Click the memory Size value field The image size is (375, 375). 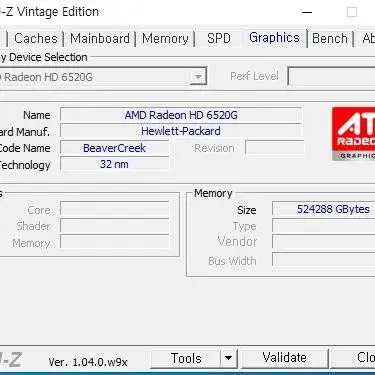[324, 209]
